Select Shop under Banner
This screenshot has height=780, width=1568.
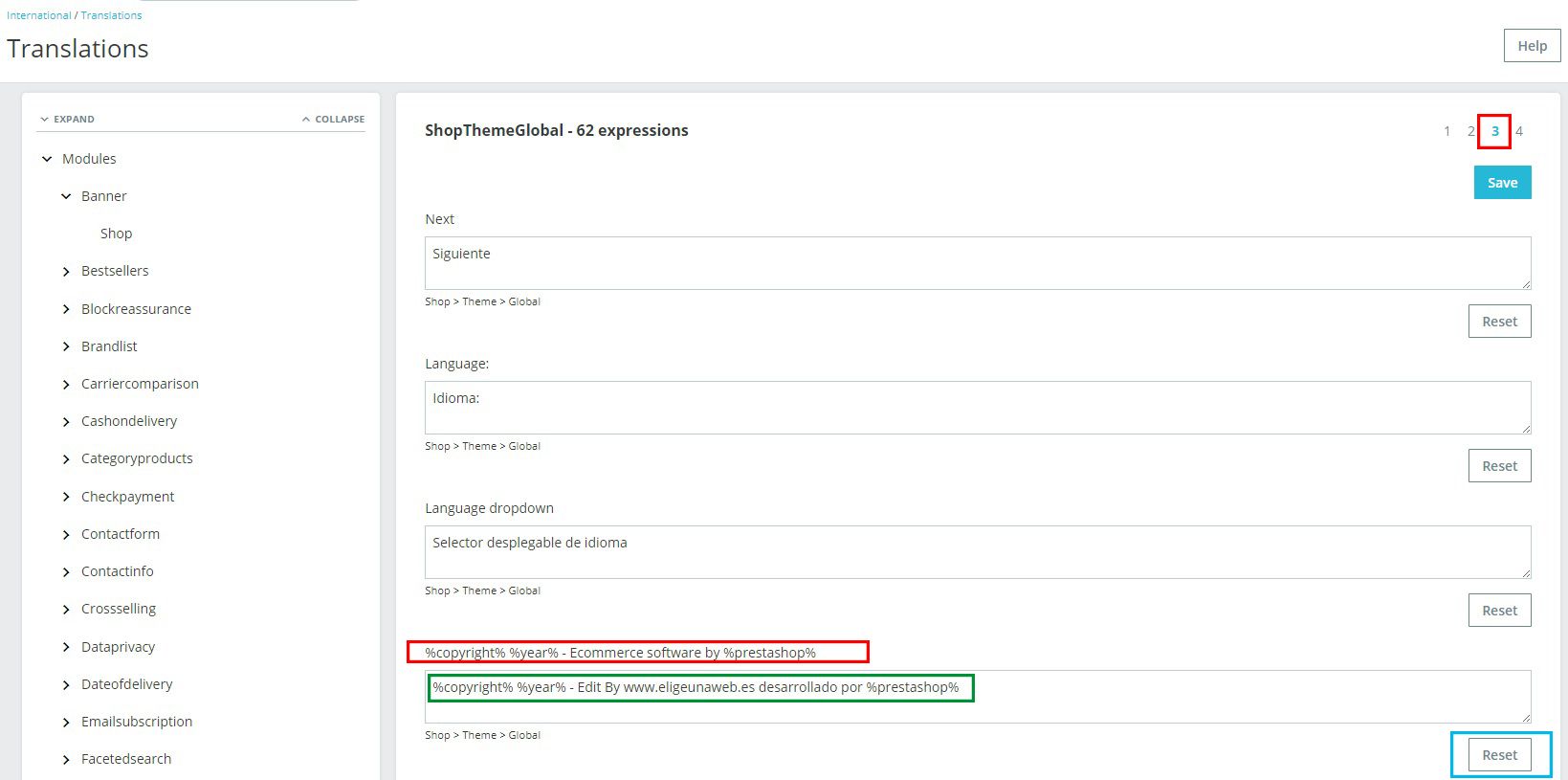click(x=116, y=234)
